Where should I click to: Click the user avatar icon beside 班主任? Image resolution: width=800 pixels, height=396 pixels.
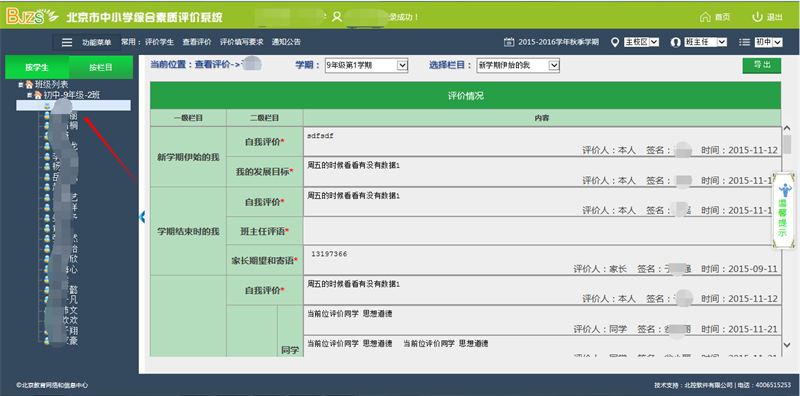(676, 42)
